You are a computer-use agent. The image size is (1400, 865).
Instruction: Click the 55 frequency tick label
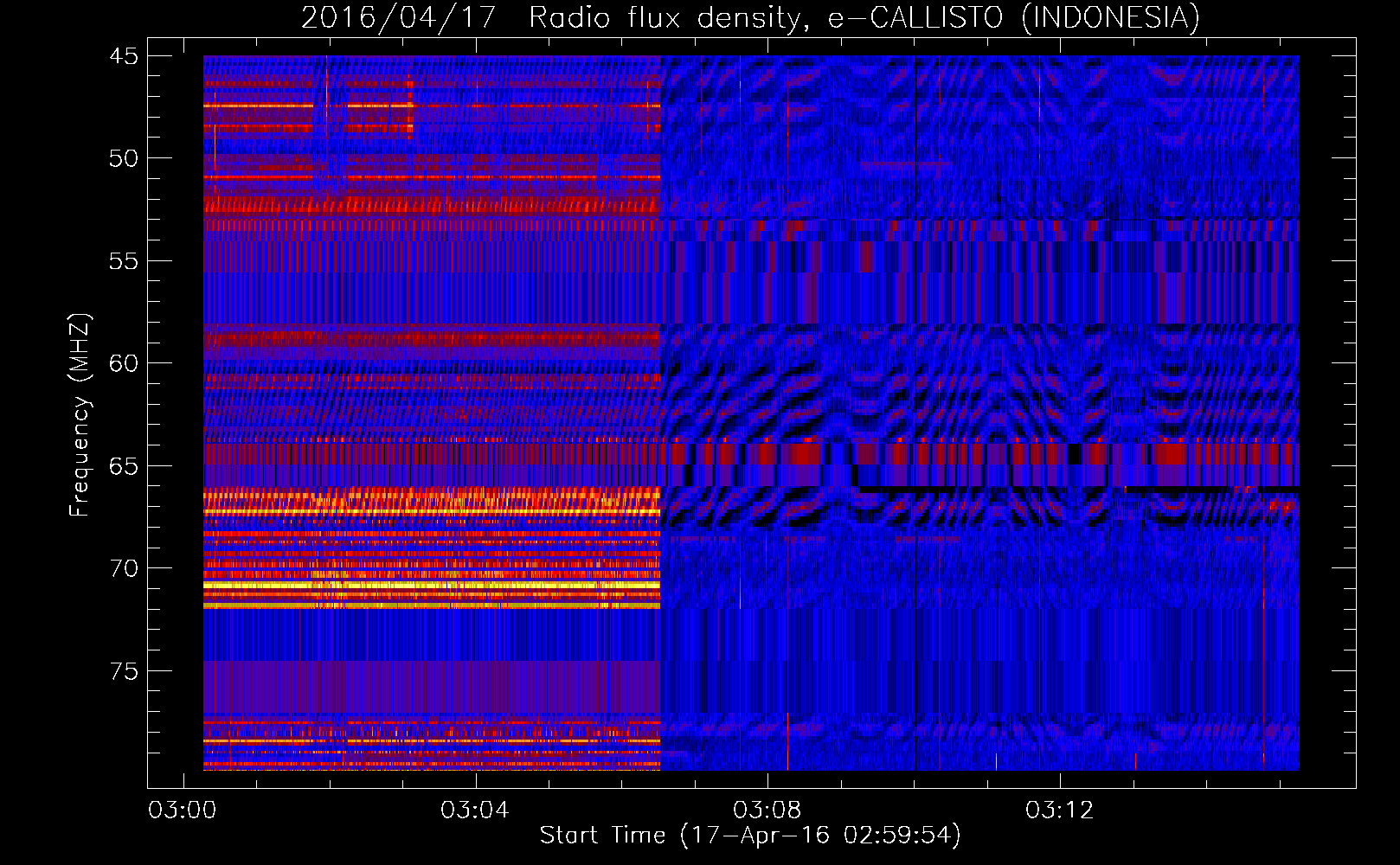pyautogui.click(x=124, y=261)
